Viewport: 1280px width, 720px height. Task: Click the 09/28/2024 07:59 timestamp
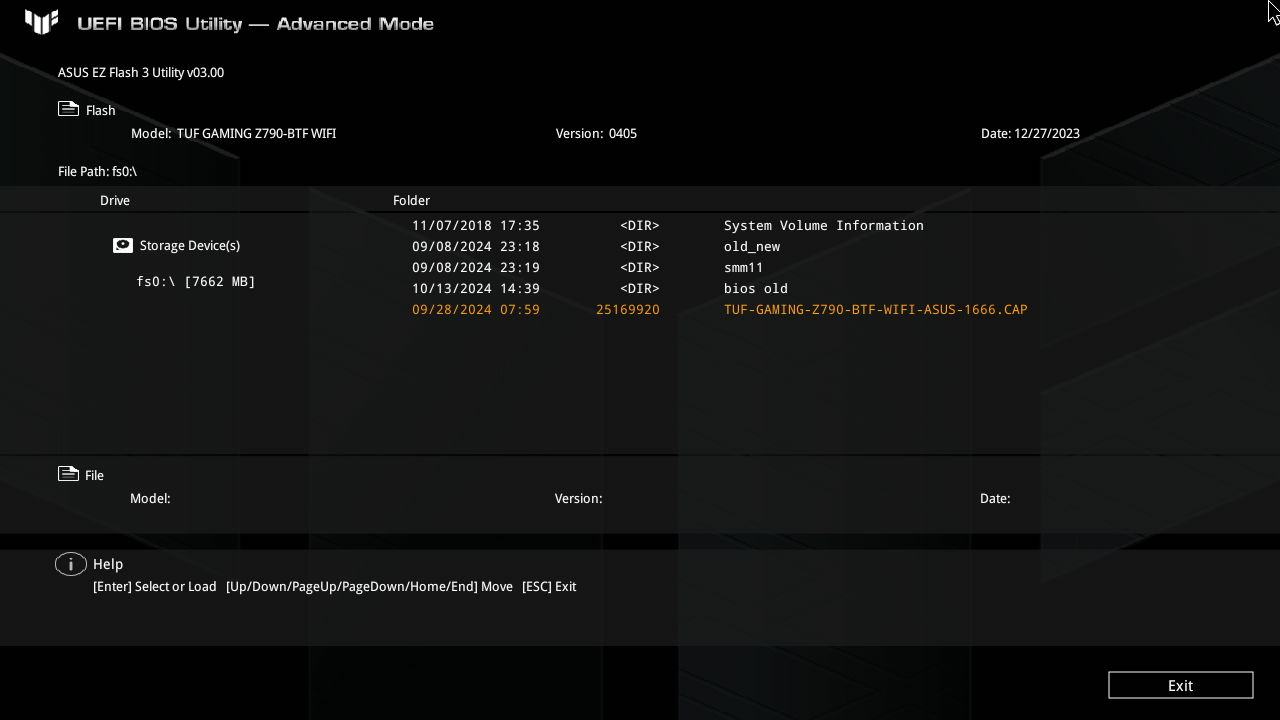click(476, 309)
